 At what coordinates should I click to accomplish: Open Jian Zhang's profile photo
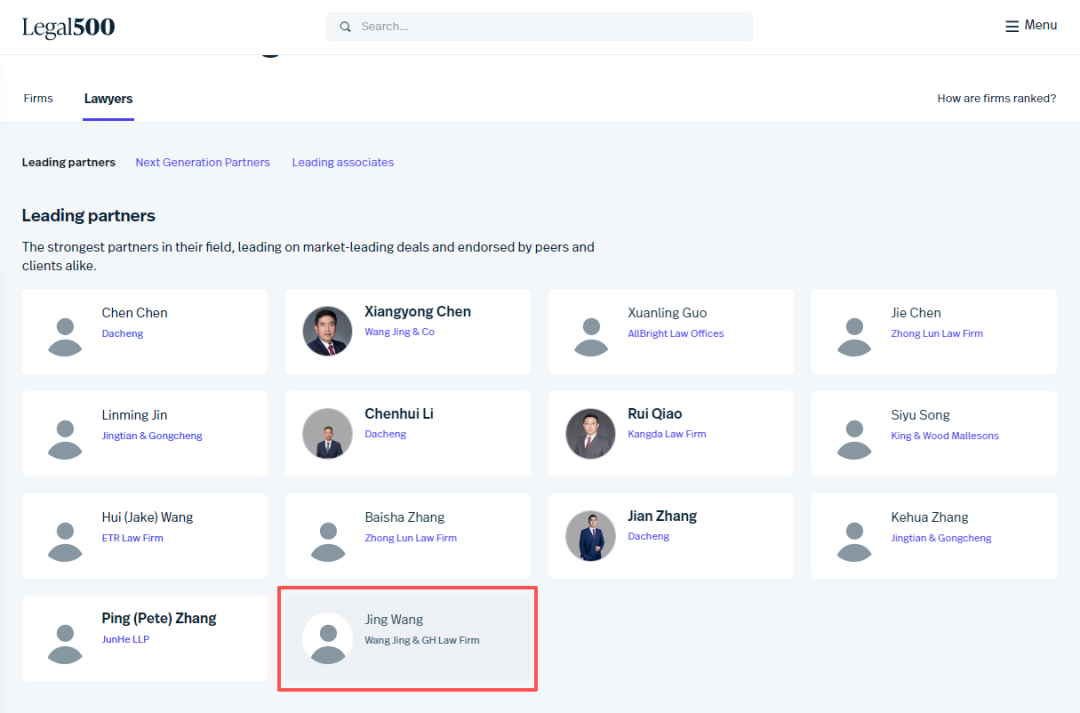pos(590,536)
